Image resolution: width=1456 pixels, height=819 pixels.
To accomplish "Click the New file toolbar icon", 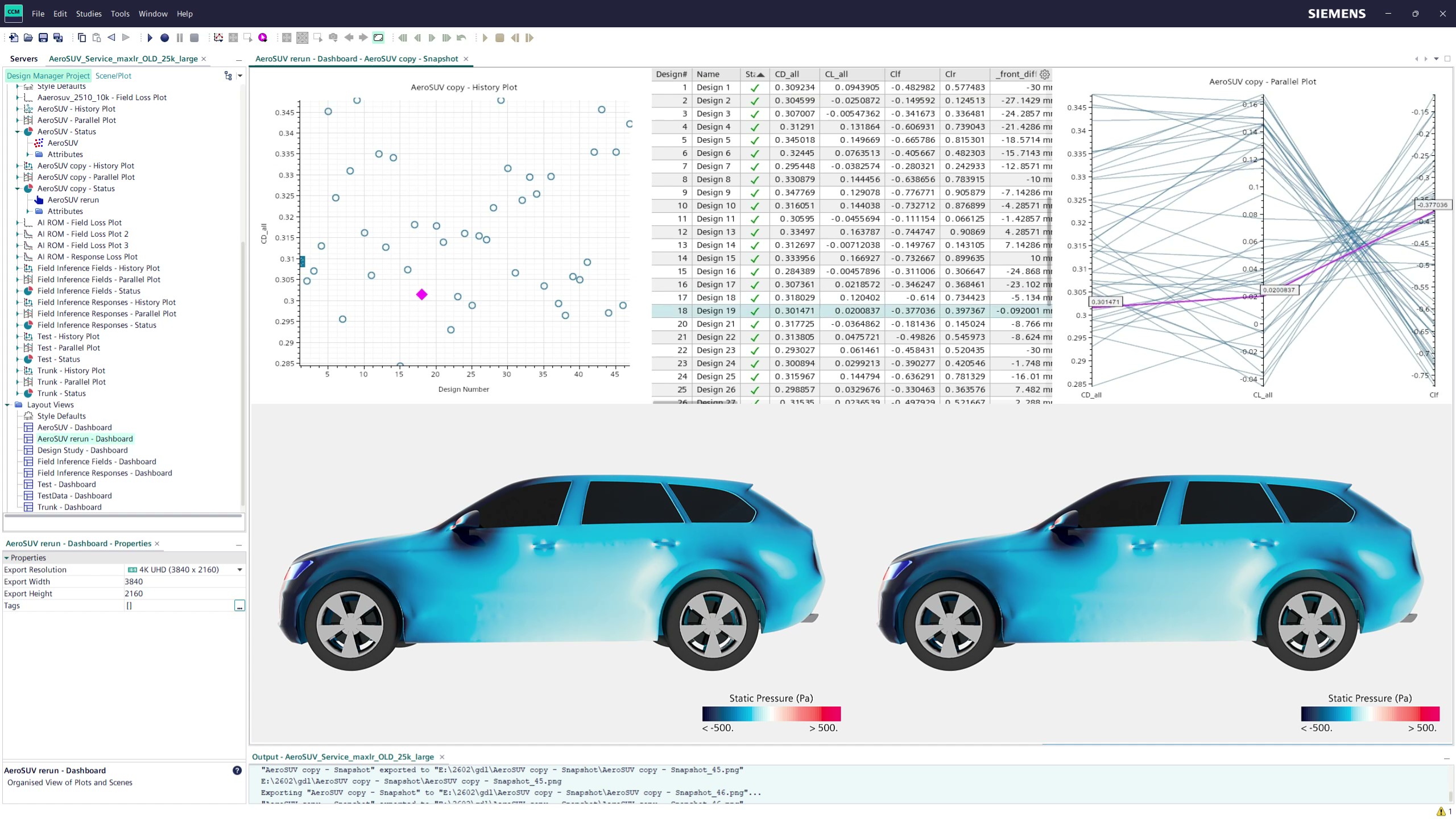I will [x=14, y=38].
